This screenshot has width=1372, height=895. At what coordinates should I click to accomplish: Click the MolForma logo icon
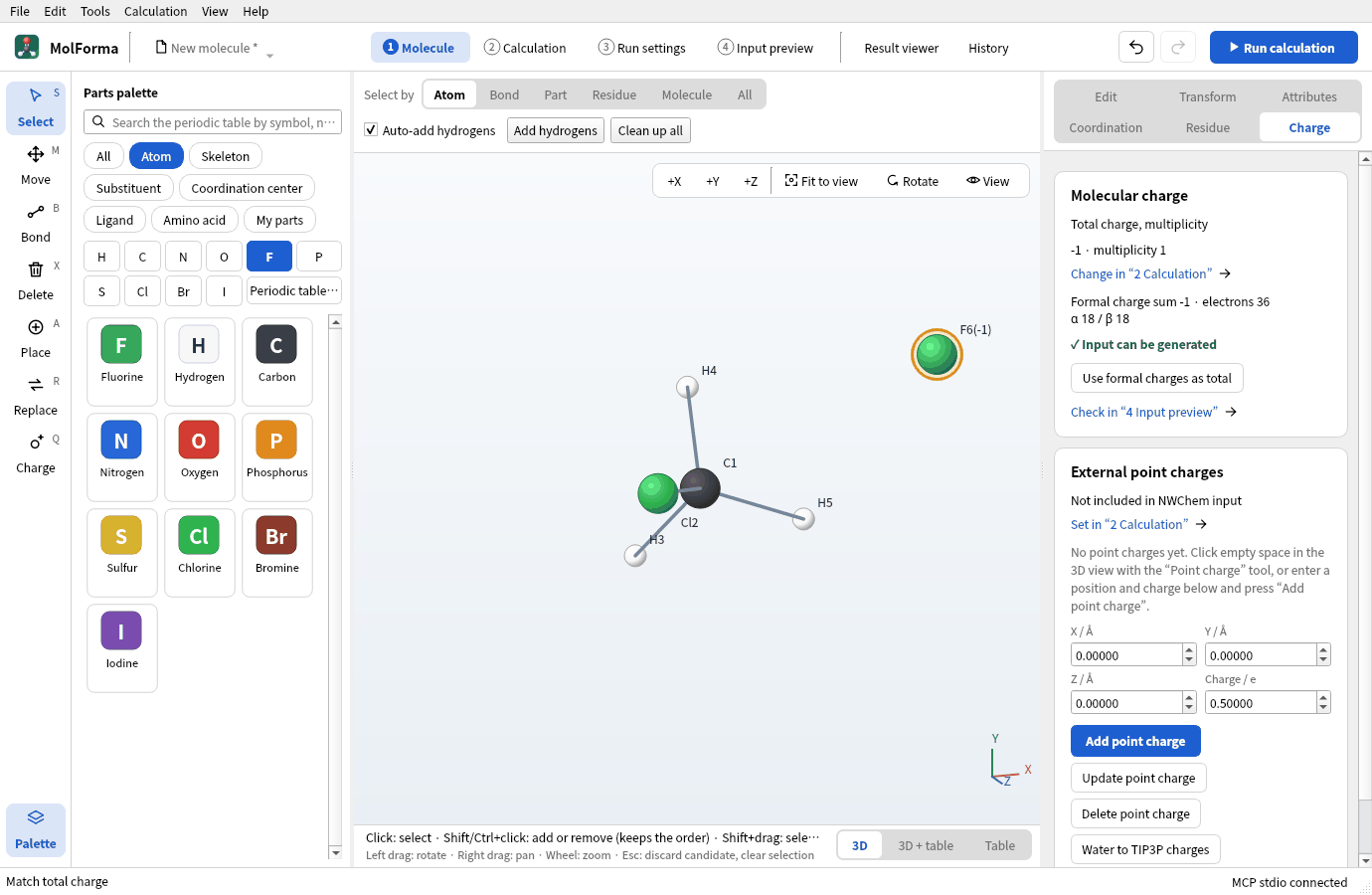pos(27,47)
